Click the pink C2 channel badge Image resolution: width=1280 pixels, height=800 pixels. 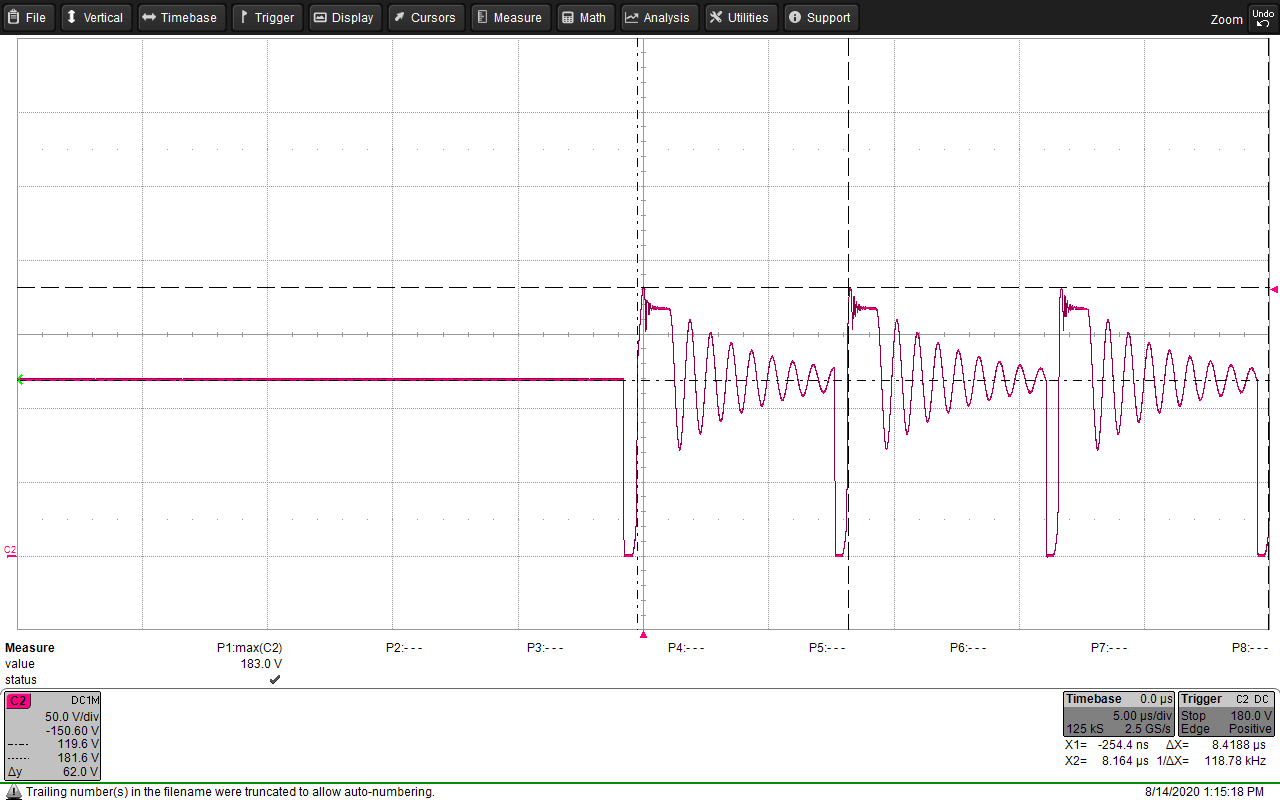(x=18, y=701)
